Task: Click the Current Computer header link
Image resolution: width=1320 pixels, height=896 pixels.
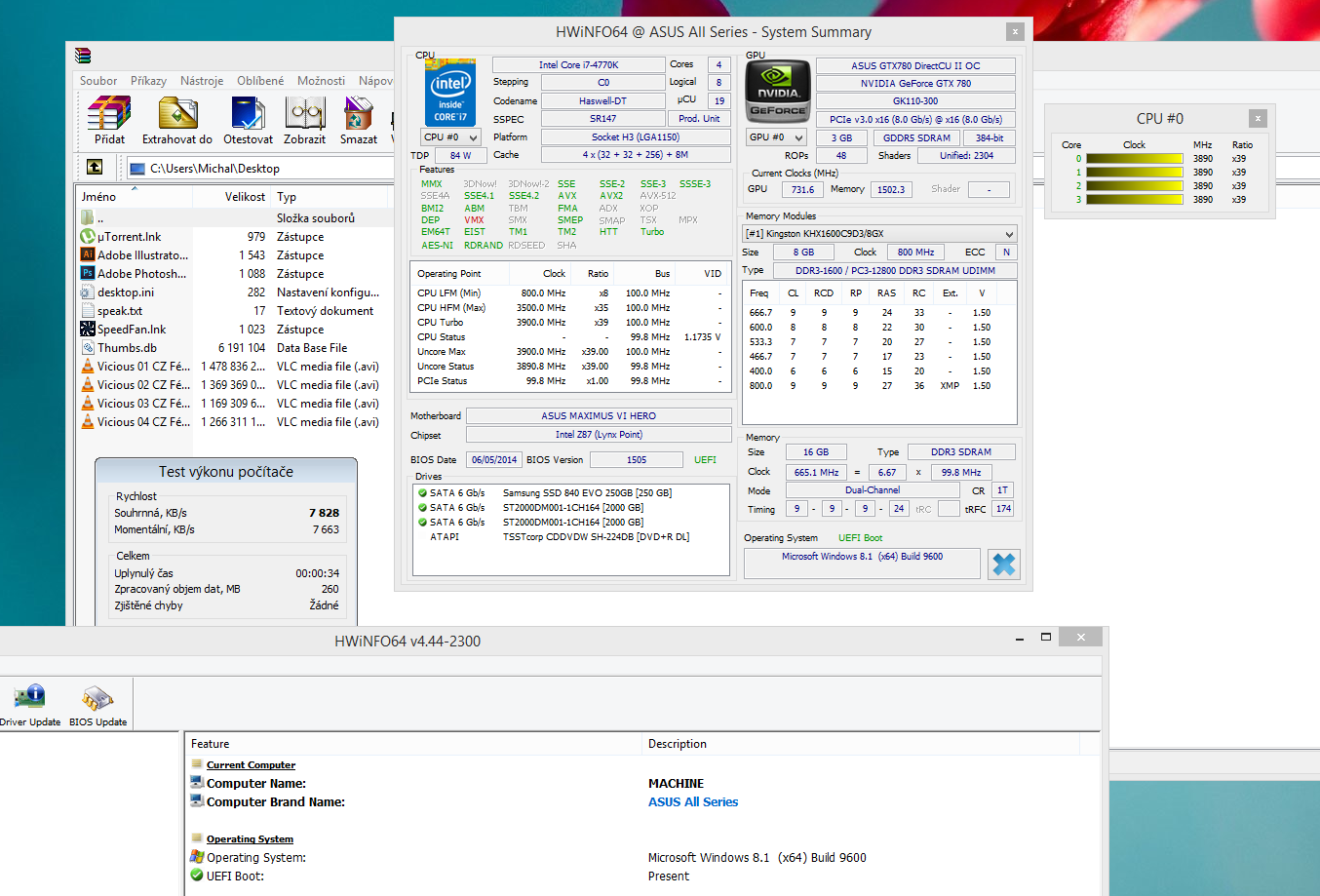Action: [x=251, y=765]
